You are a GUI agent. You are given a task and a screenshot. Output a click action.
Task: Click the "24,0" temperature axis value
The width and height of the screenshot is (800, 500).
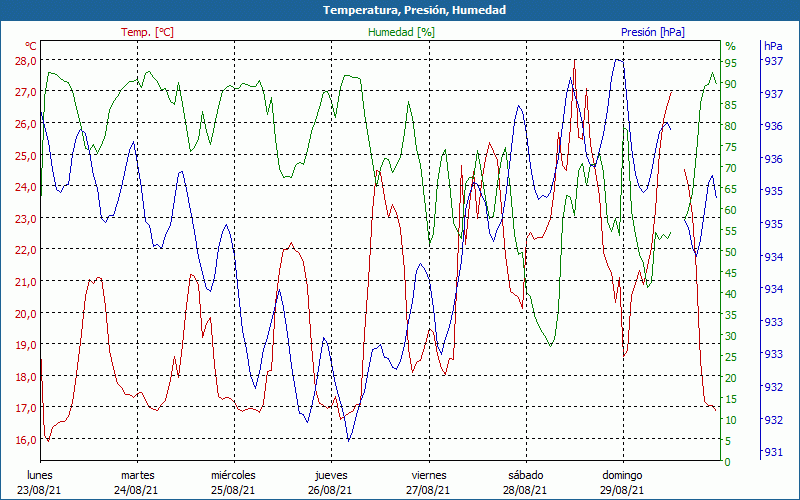coord(27,187)
